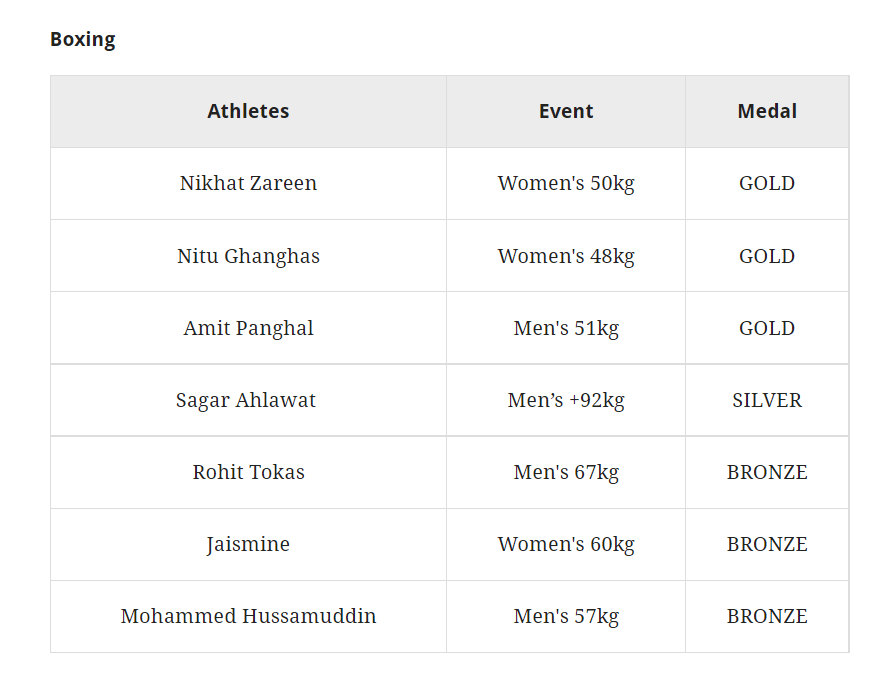Viewport: 882px width, 673px height.
Task: Select the Men's +92kg event text
Action: [566, 400]
